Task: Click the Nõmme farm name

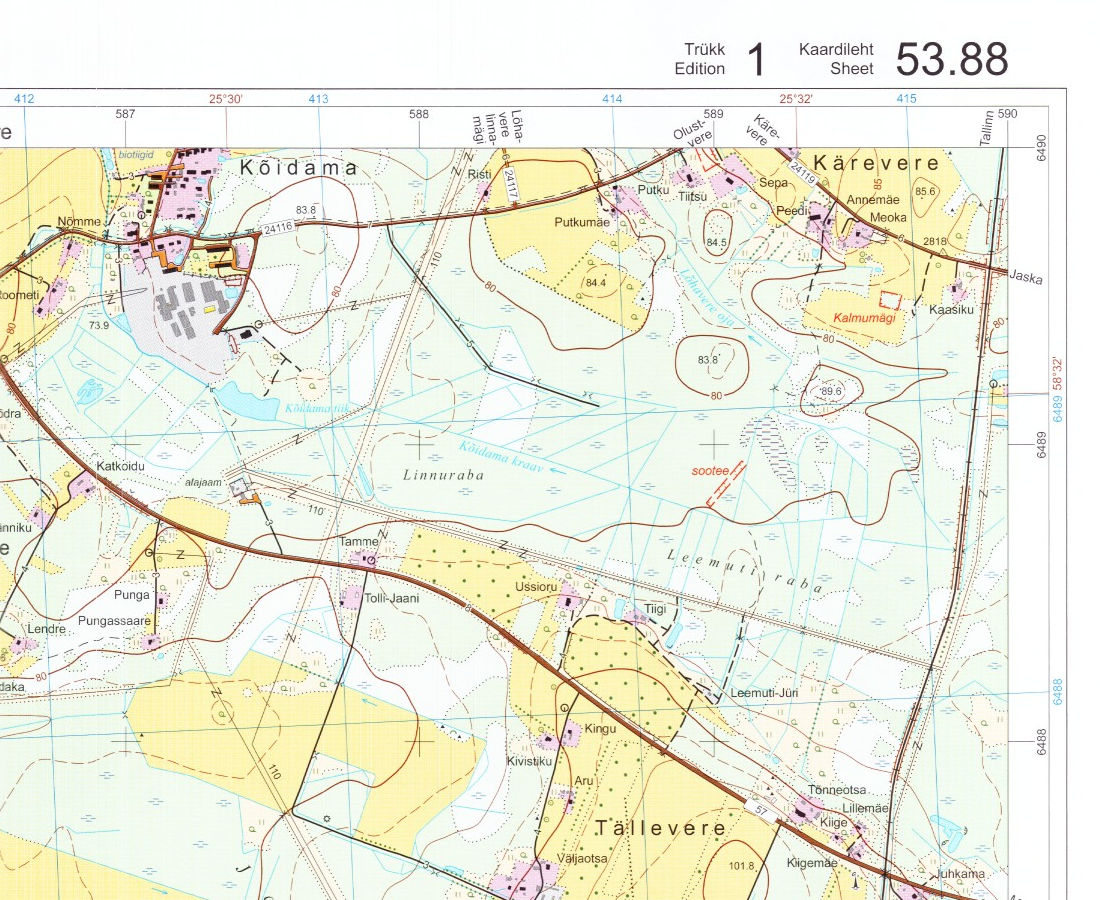Action: (x=79, y=222)
